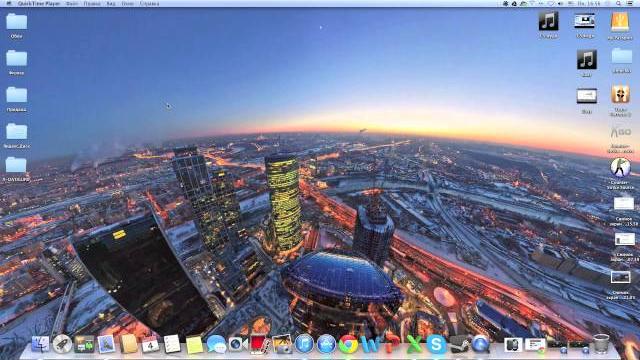Open Spotlight search magnifier in menu bar

click(x=619, y=3)
